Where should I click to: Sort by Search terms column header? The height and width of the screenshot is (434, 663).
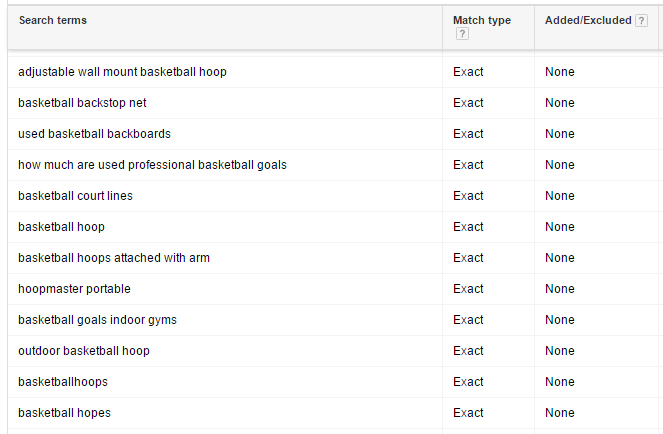(x=53, y=20)
